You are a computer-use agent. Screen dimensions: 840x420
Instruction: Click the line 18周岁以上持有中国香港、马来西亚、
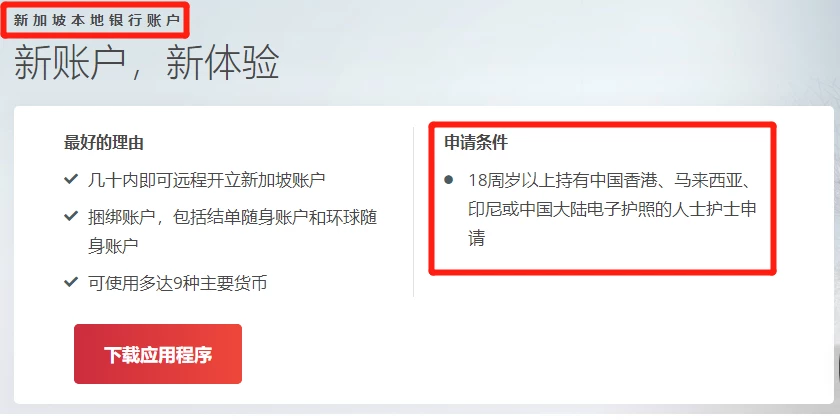[612, 179]
